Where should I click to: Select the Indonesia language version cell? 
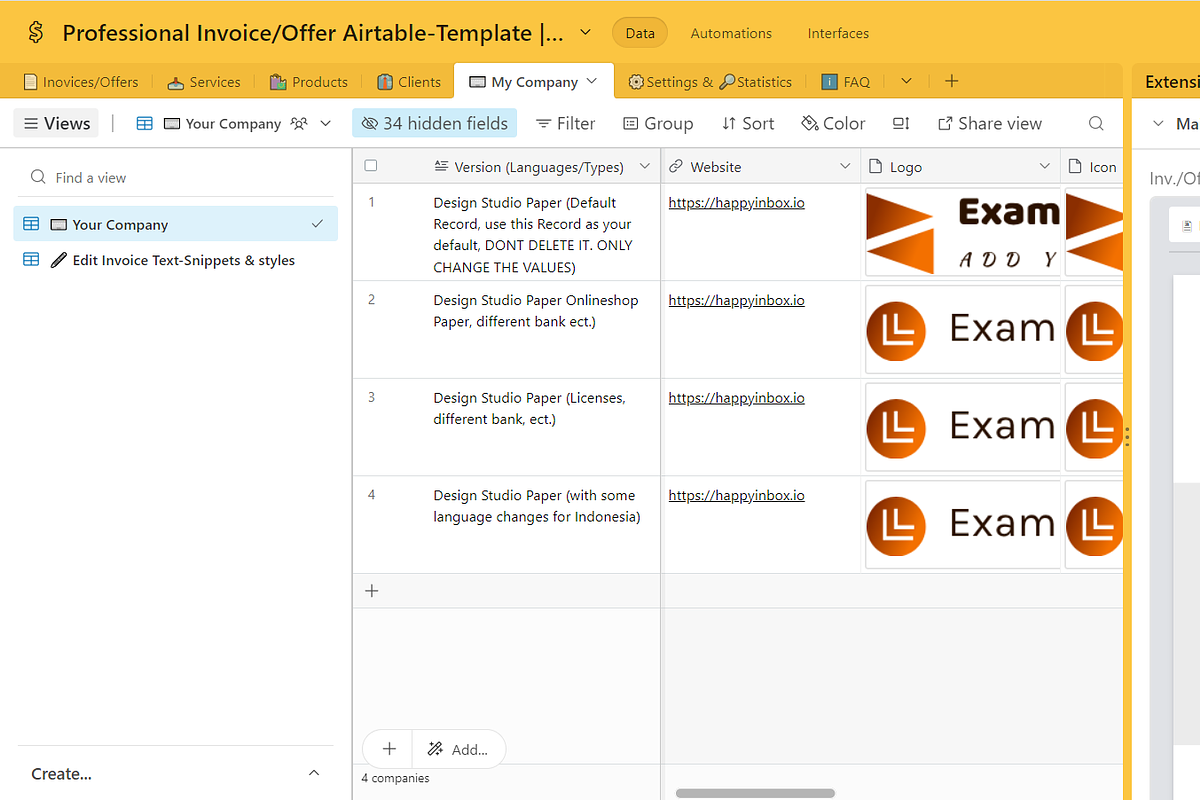point(541,524)
